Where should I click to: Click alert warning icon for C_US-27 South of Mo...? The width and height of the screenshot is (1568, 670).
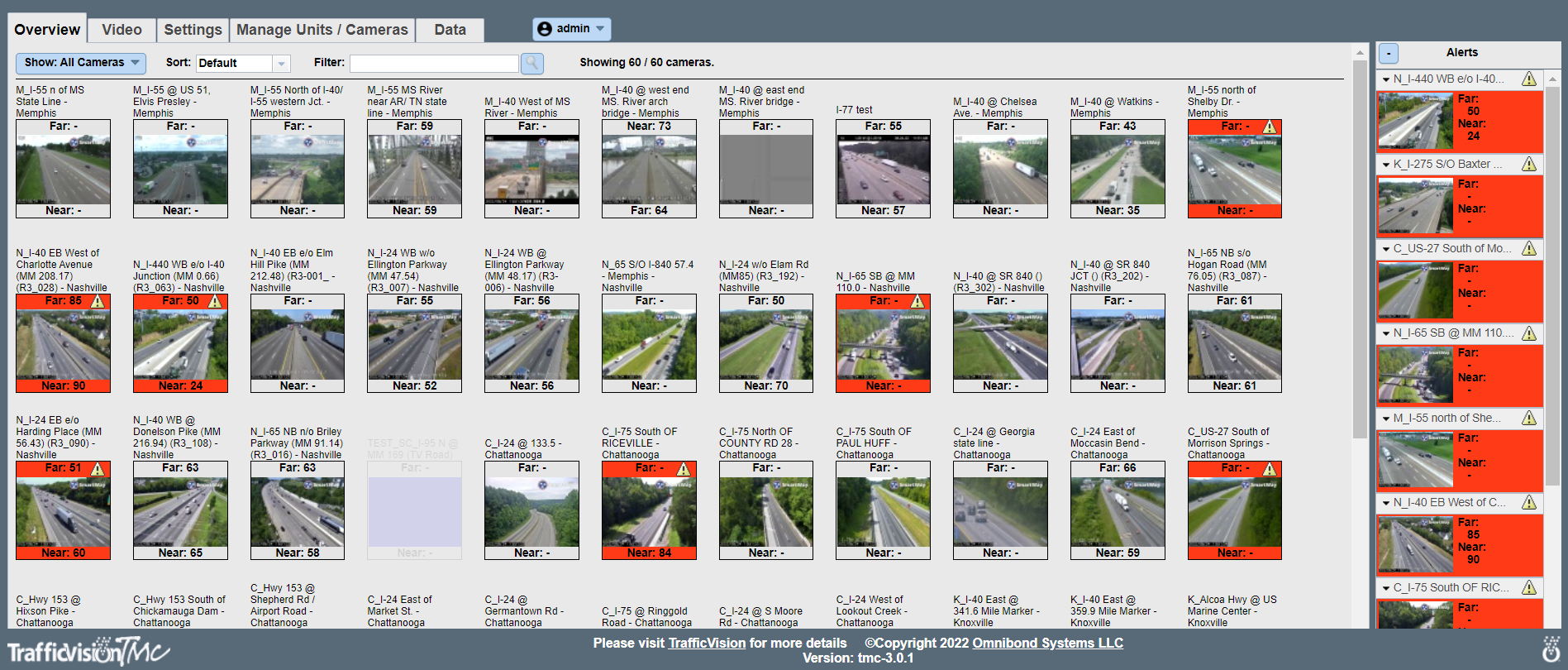coord(1529,248)
